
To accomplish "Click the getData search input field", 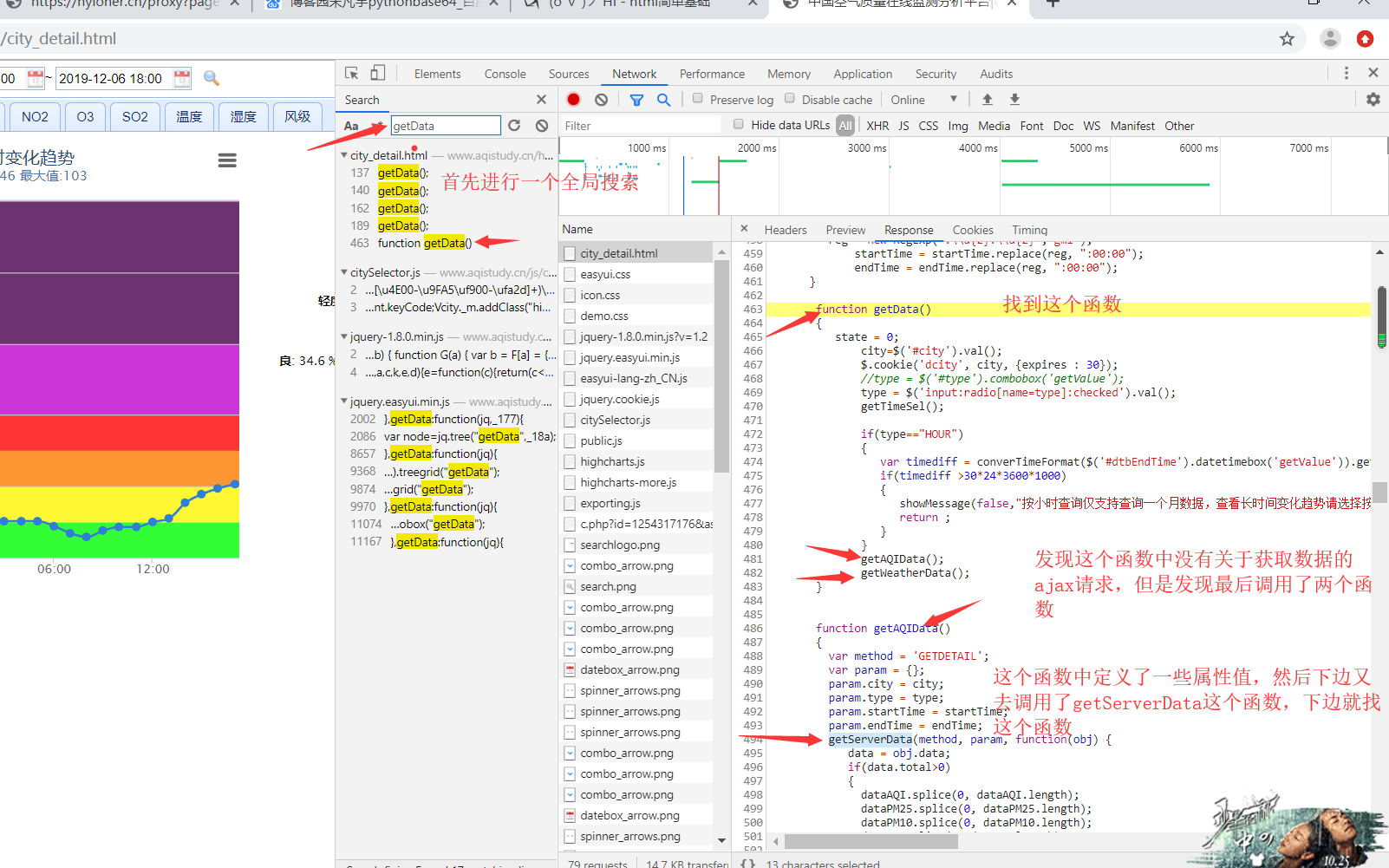I will coord(445,126).
